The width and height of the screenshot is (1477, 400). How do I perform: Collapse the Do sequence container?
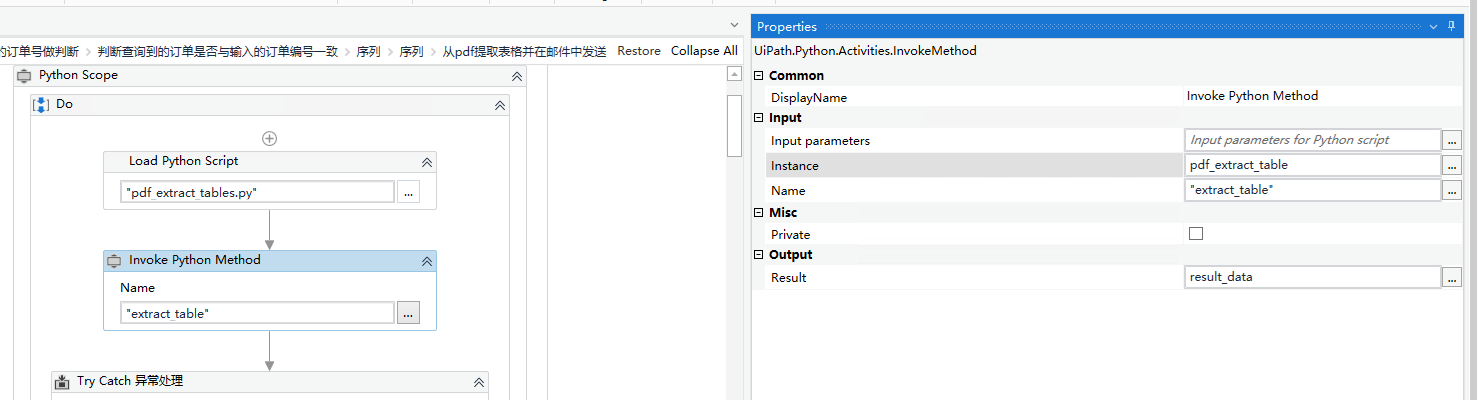[x=500, y=105]
